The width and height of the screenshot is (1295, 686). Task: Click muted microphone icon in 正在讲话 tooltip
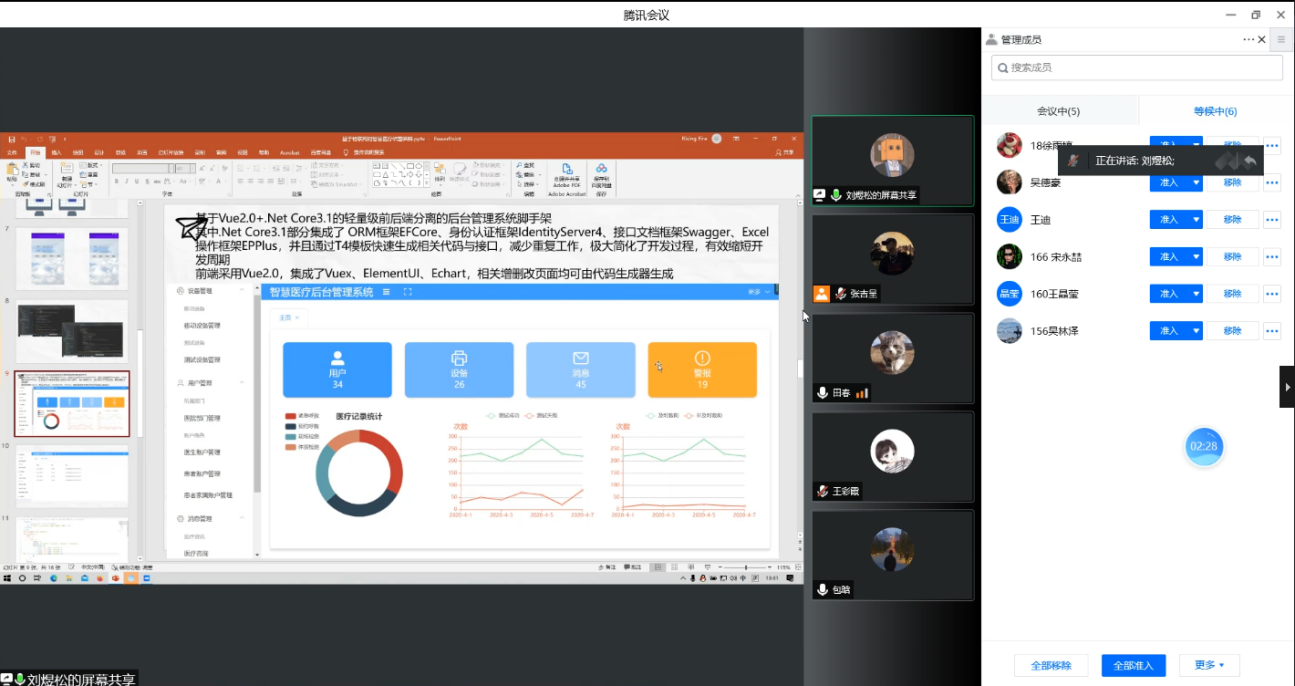pos(1073,160)
